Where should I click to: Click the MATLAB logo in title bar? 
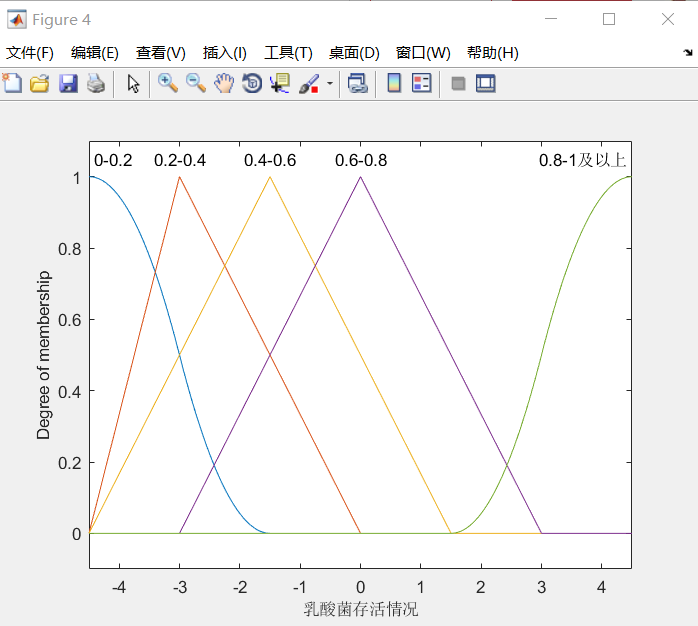17,20
